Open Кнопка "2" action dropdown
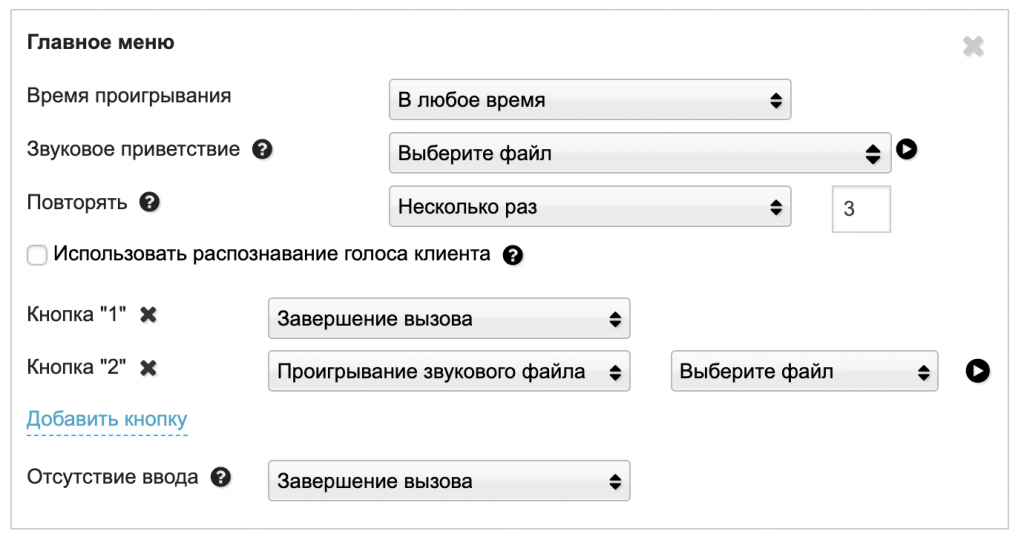The width and height of the screenshot is (1024, 537). tap(449, 372)
